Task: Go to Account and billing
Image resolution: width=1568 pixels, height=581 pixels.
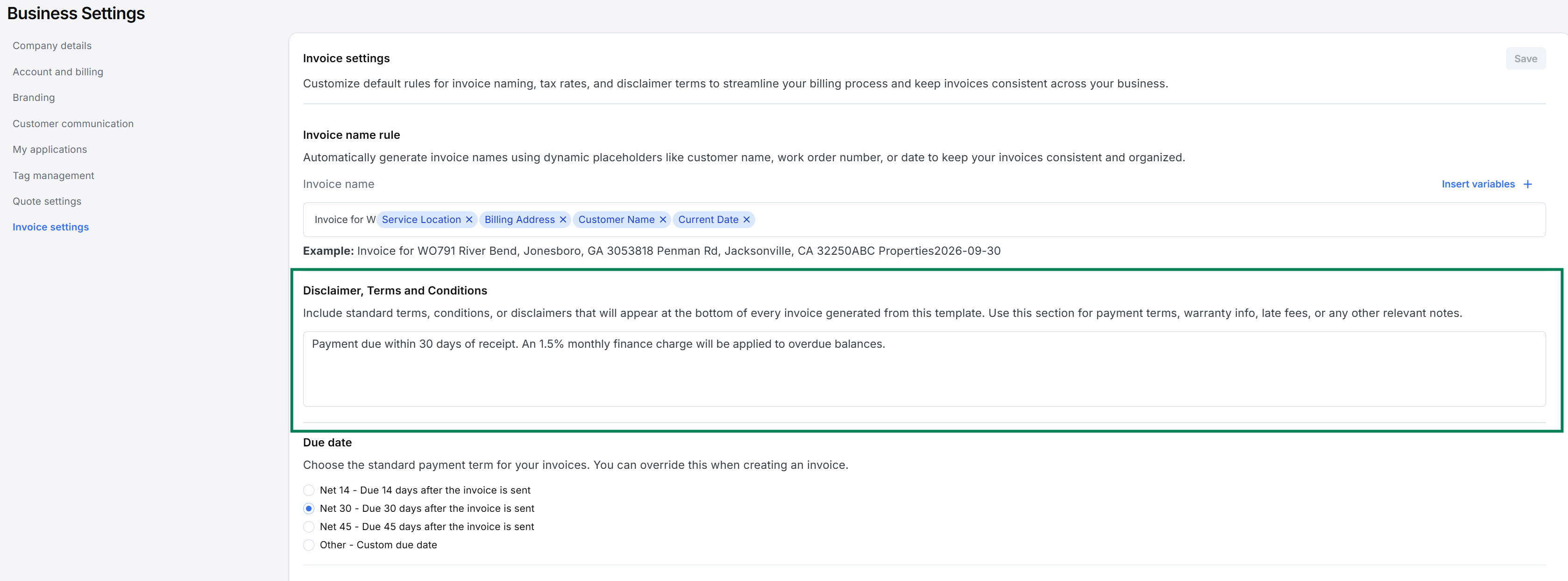Action: [x=58, y=72]
